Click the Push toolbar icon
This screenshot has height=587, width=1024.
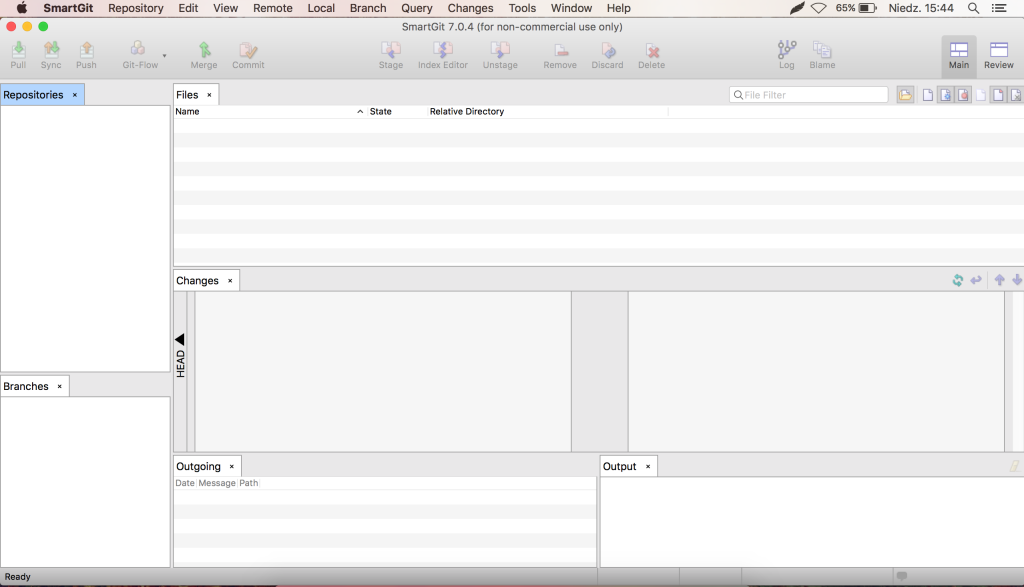click(86, 55)
